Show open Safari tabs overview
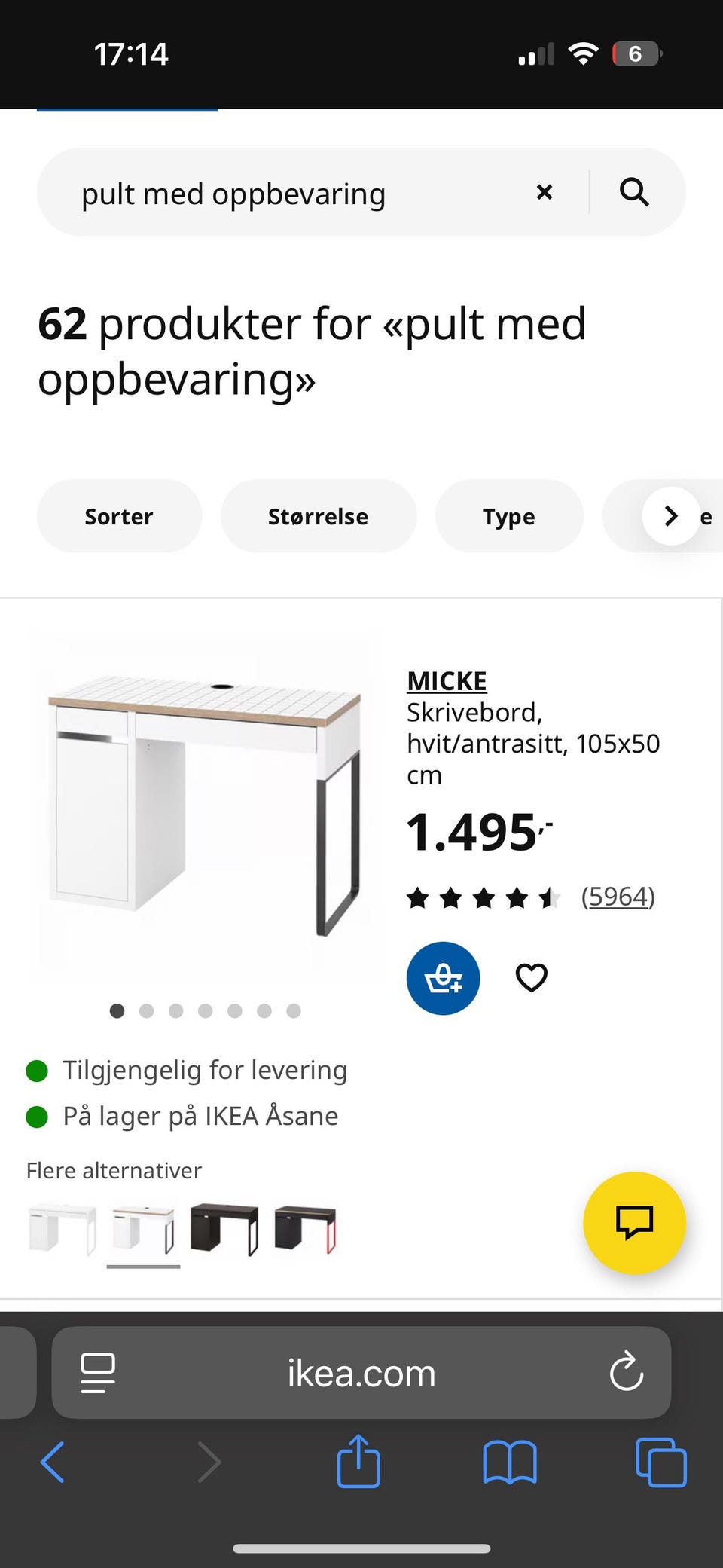The image size is (723, 1568). pos(661,1463)
